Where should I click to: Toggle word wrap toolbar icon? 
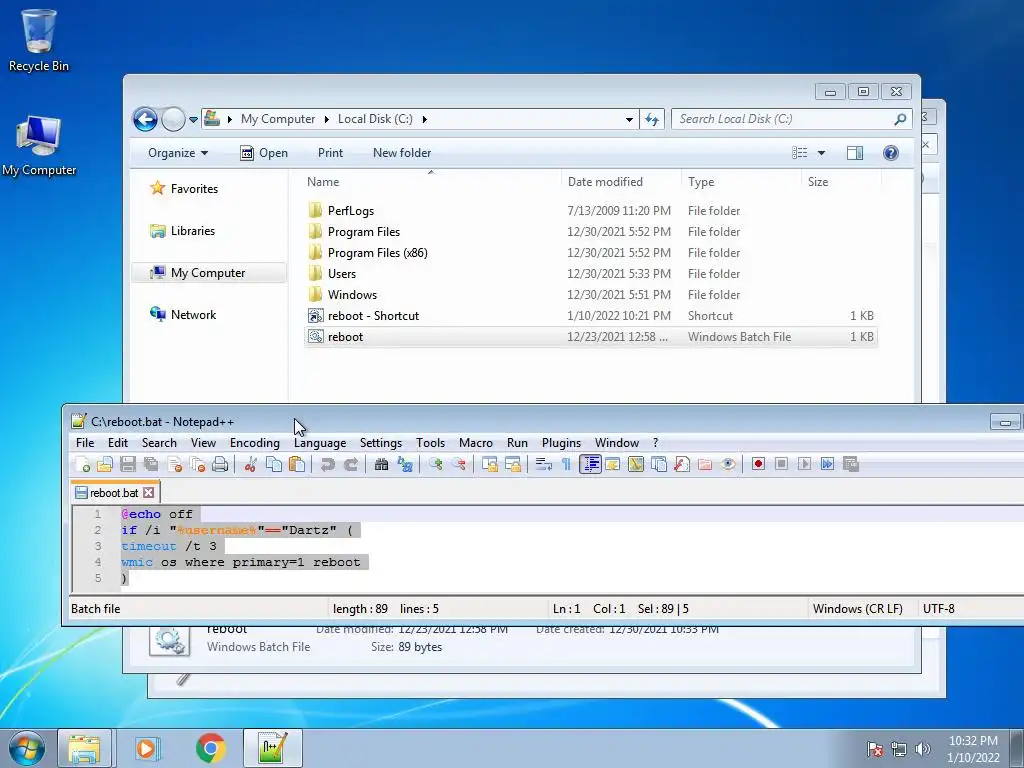pos(543,464)
